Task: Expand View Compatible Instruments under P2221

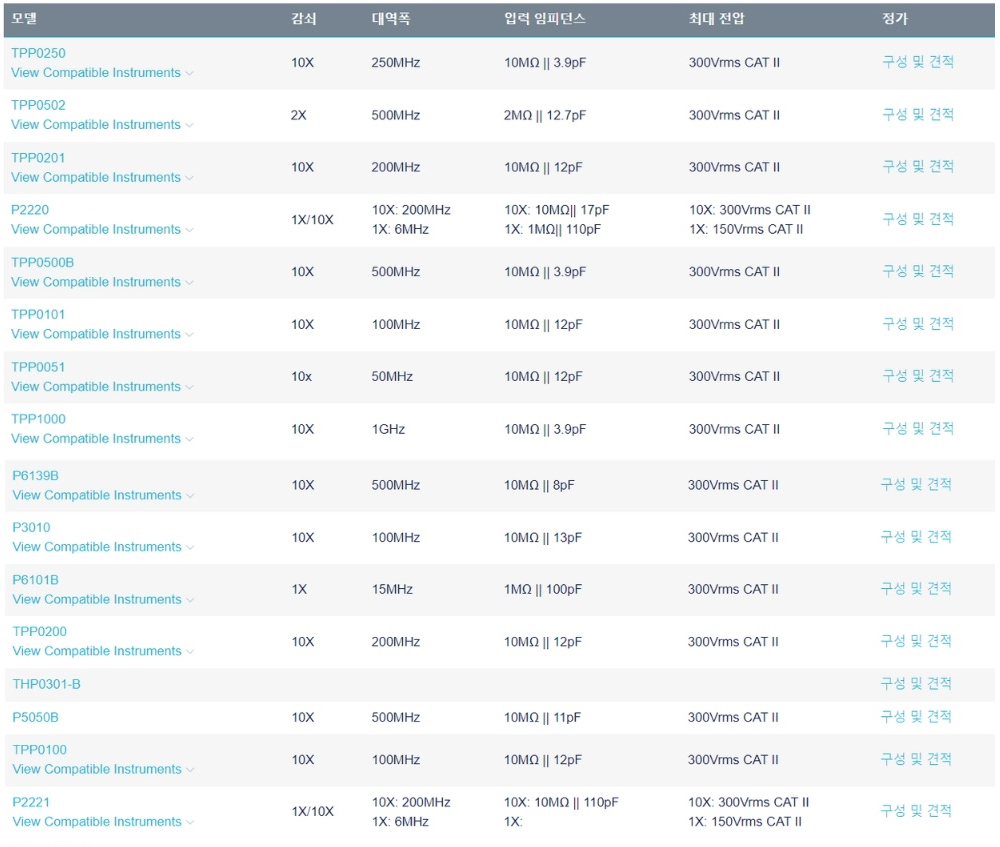Action: [103, 822]
